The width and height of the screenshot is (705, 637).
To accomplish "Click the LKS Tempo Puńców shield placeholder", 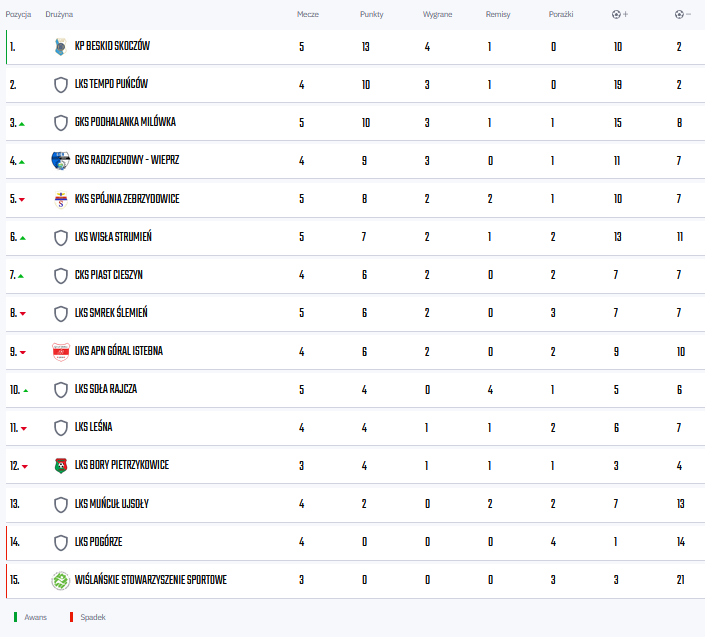I will pos(61,85).
